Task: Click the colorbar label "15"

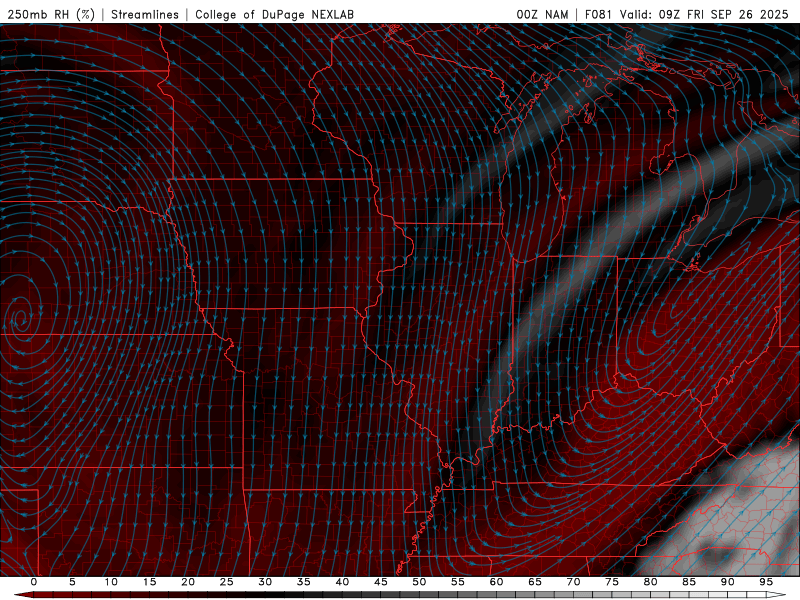Action: coord(149,582)
